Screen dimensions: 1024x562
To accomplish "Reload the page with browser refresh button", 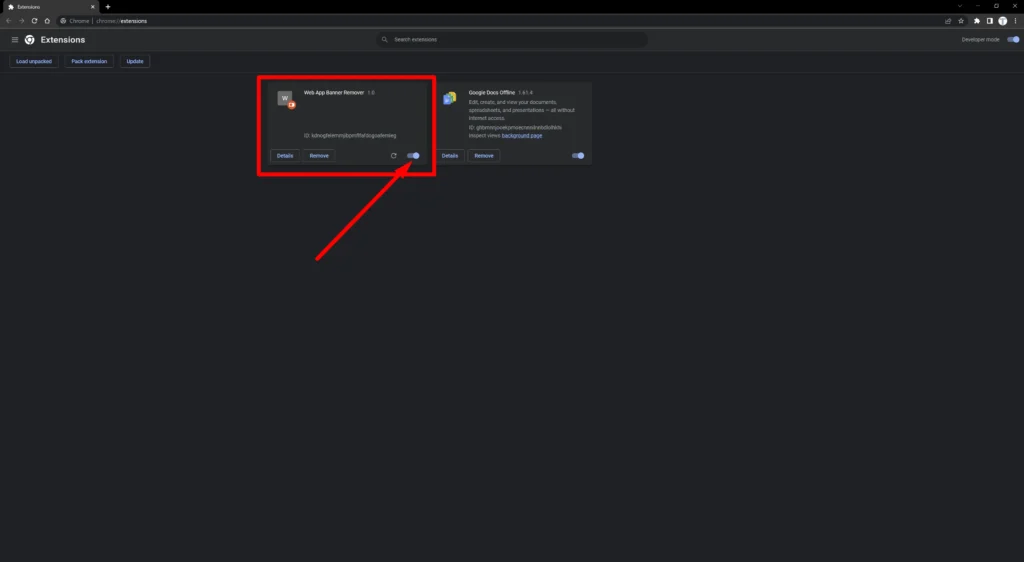I will tap(34, 20).
